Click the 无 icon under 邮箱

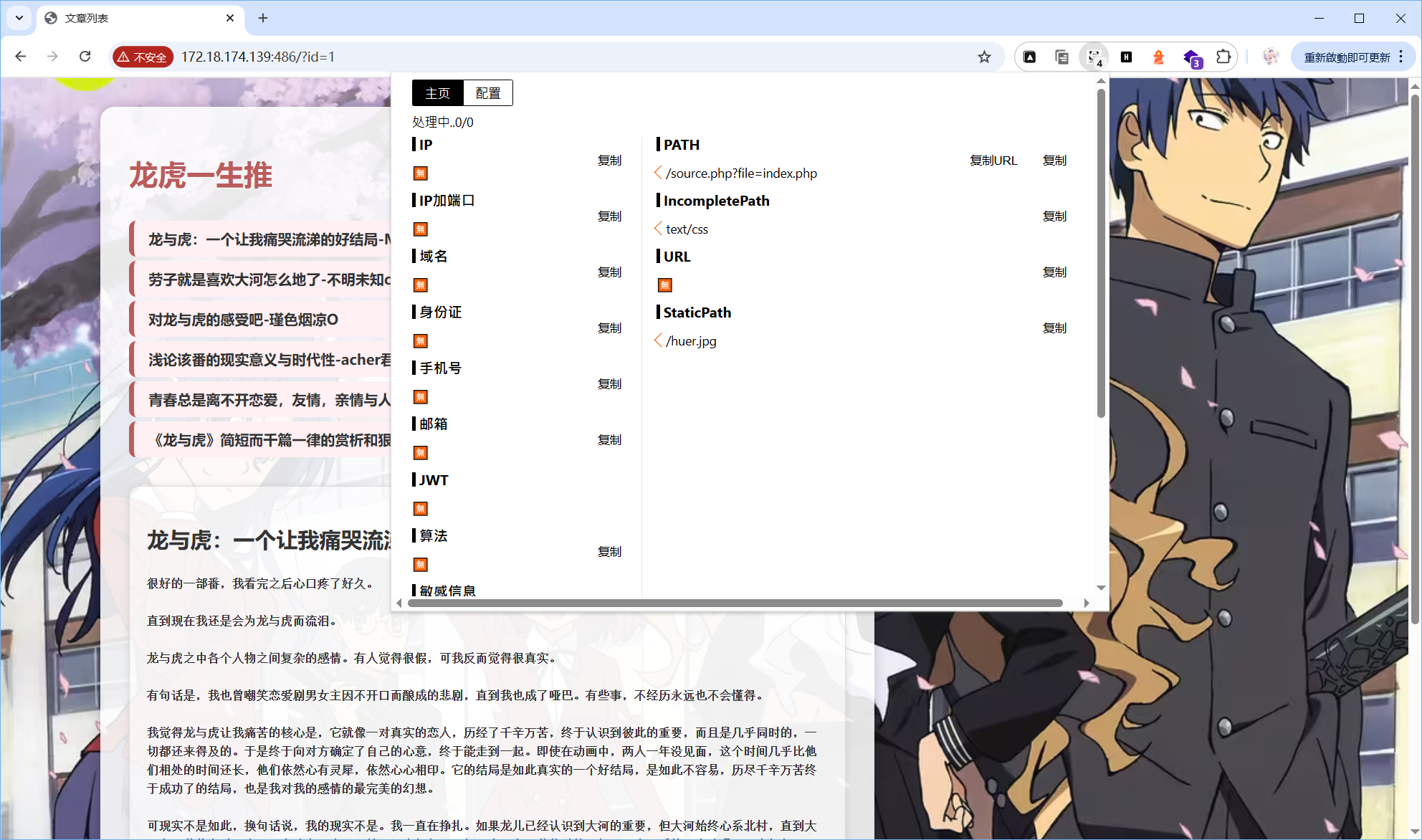421,453
